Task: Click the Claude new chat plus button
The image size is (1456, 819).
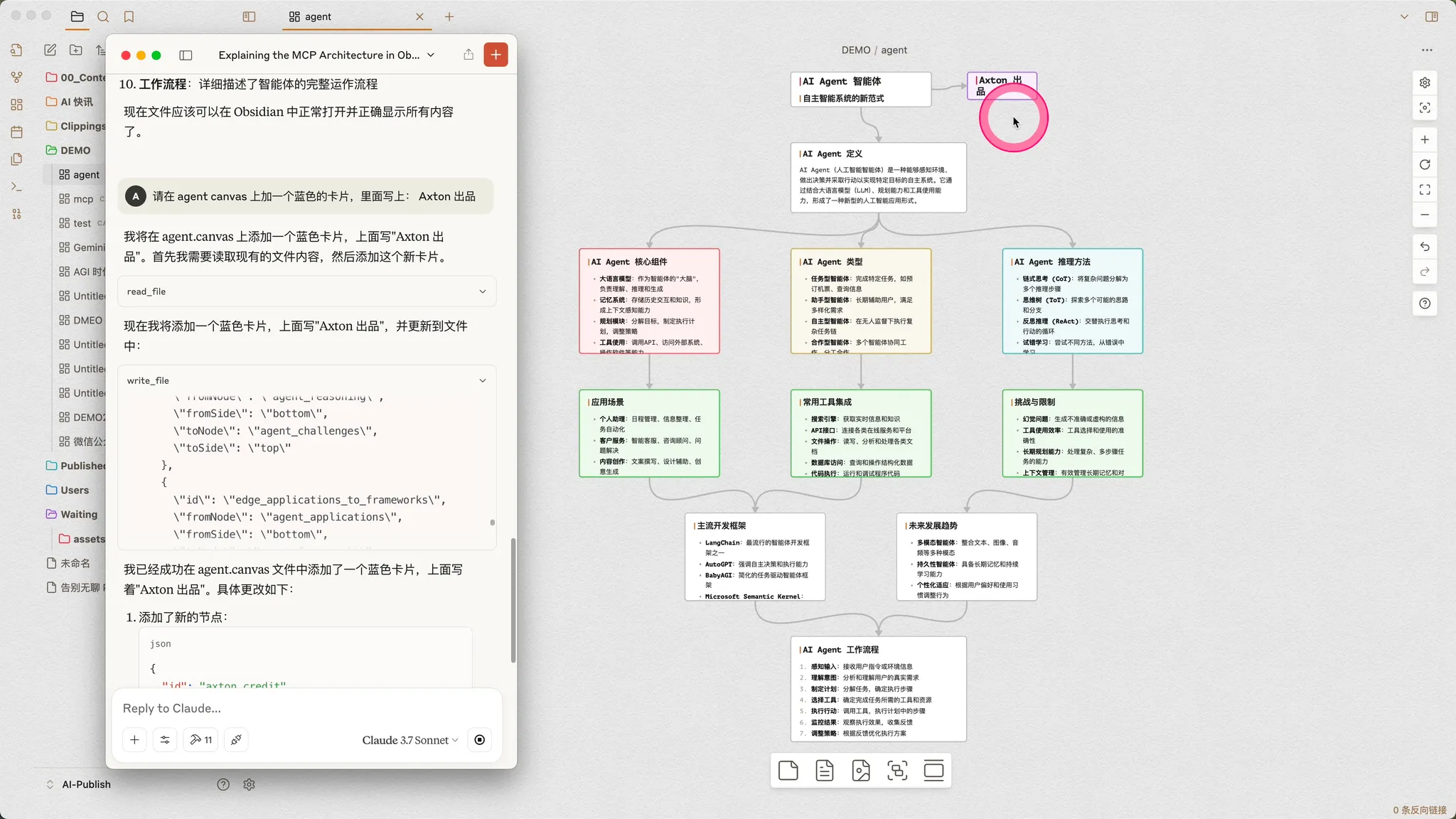Action: (496, 55)
